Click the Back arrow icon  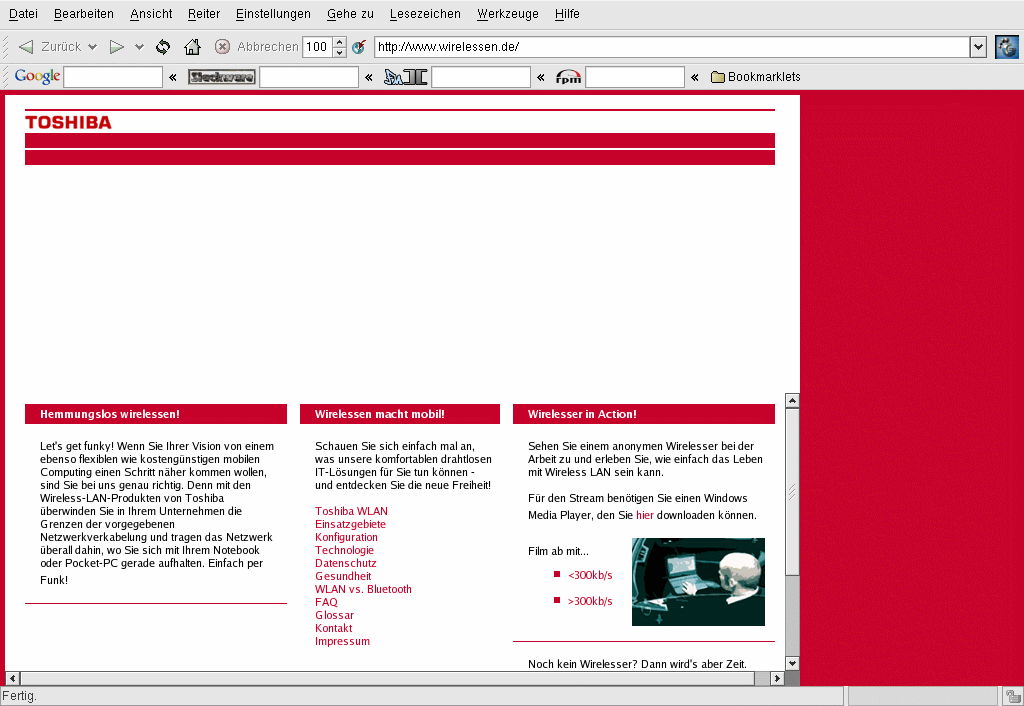(26, 46)
